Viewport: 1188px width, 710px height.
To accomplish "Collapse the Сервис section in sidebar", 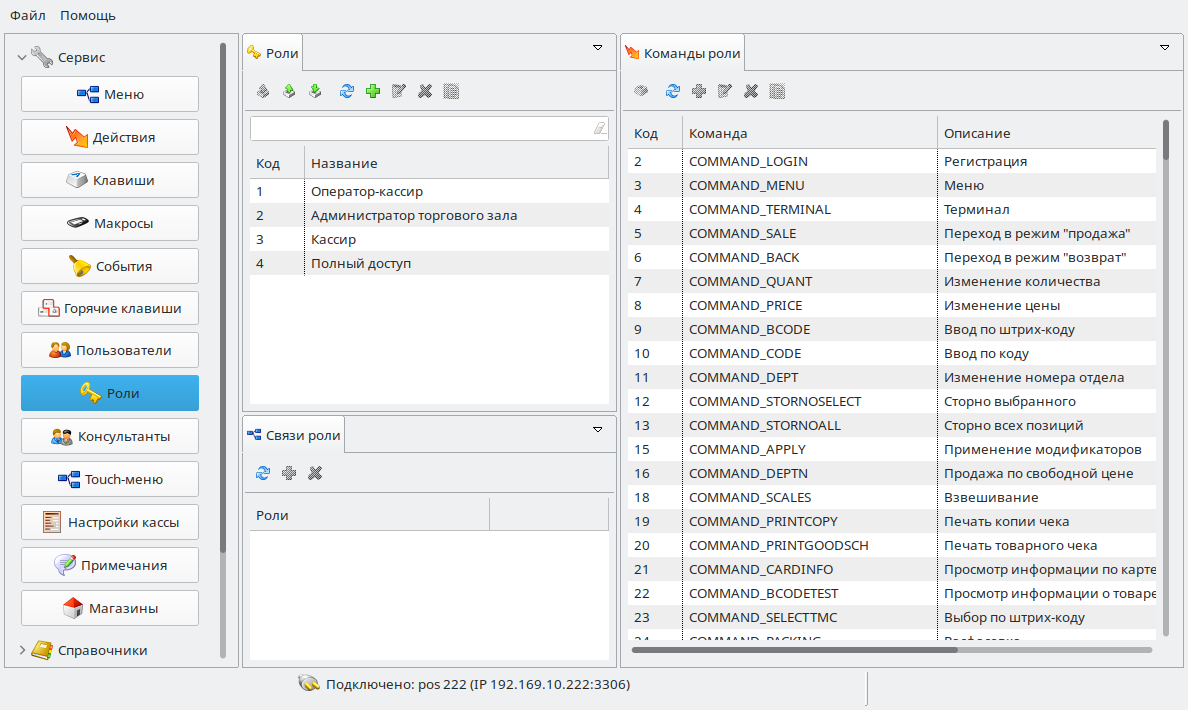I will pyautogui.click(x=22, y=58).
